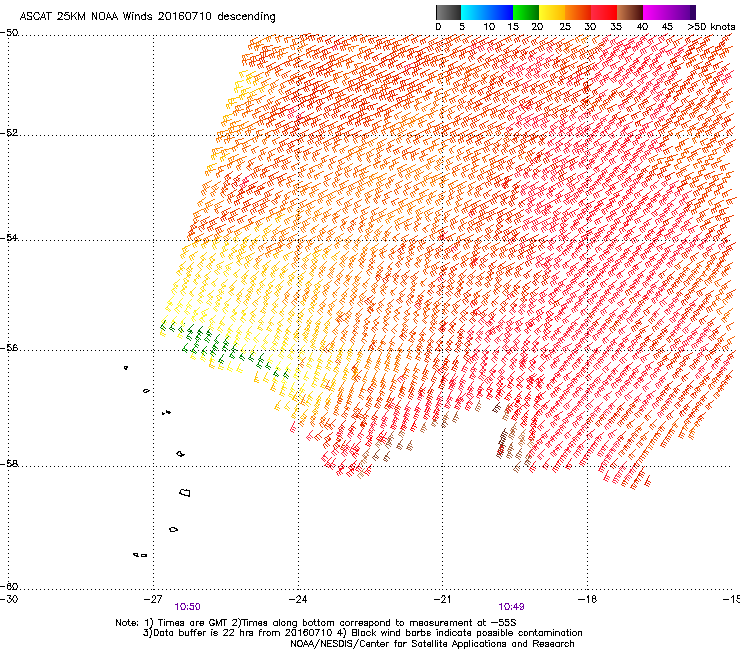Click the '>50 knots' legend label
Viewport: 740px width, 650px height.
[x=711, y=27]
